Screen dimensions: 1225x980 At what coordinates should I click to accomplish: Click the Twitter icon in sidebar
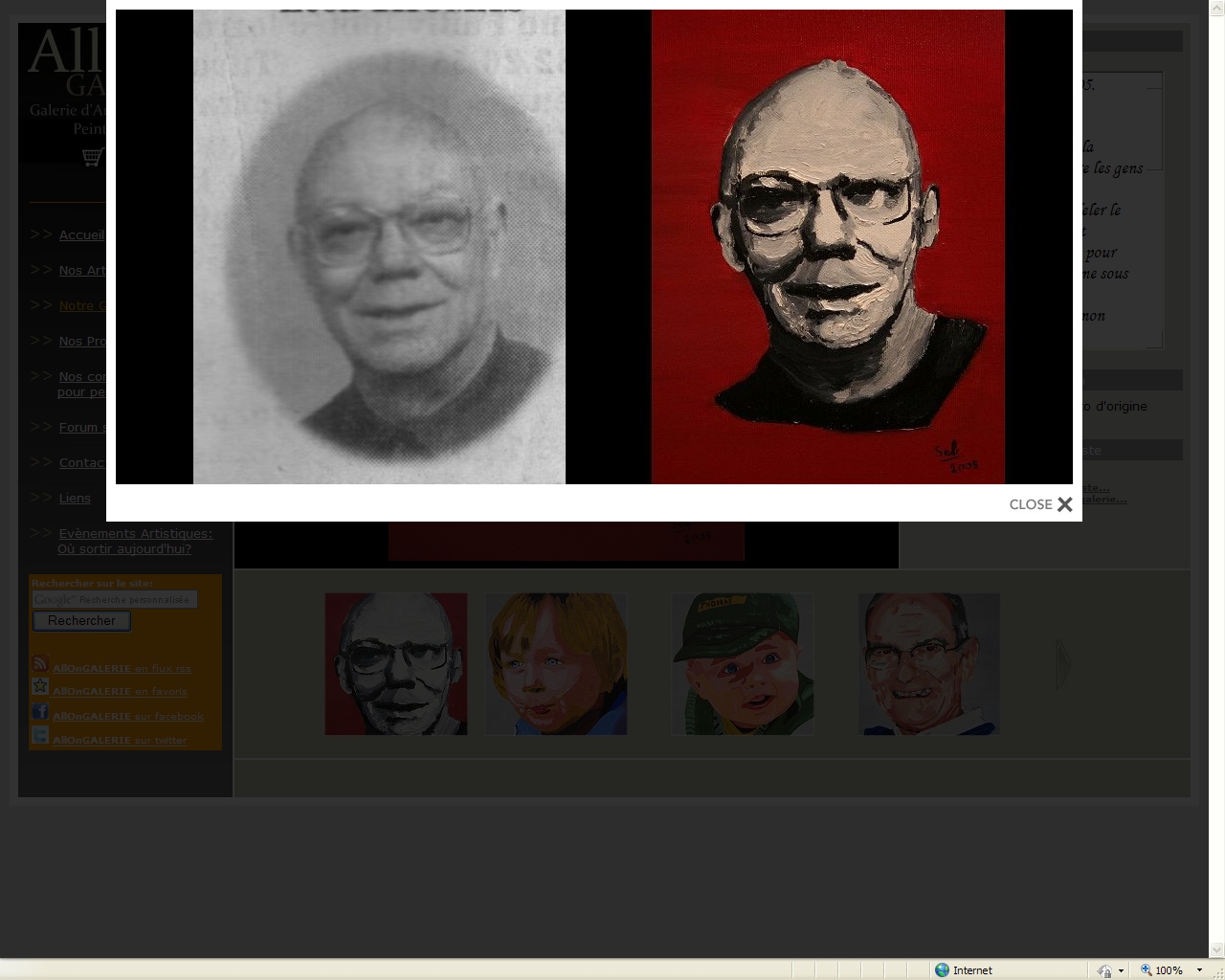pos(40,736)
